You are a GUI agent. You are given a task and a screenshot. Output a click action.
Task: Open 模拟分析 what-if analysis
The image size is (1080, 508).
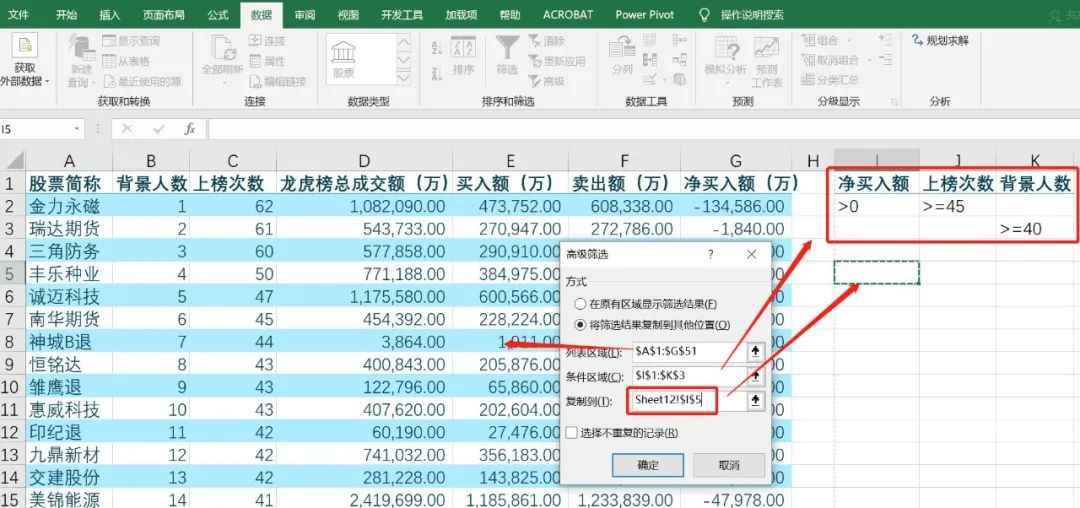725,56
